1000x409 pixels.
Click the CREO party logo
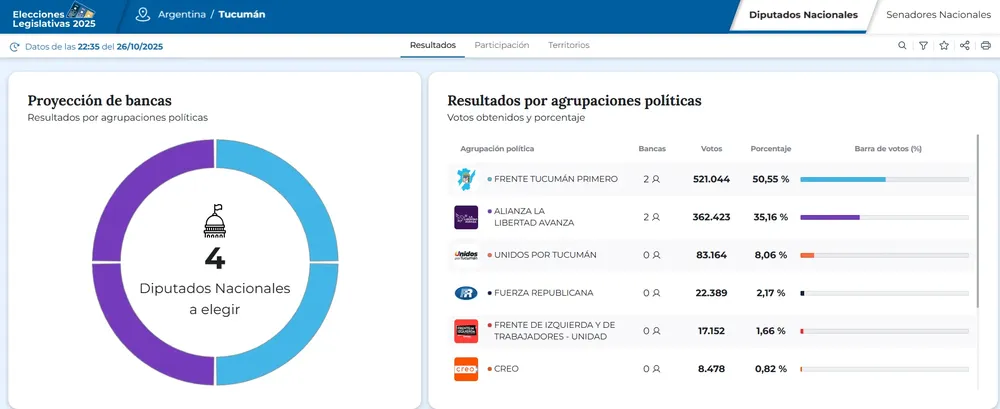pyautogui.click(x=465, y=369)
